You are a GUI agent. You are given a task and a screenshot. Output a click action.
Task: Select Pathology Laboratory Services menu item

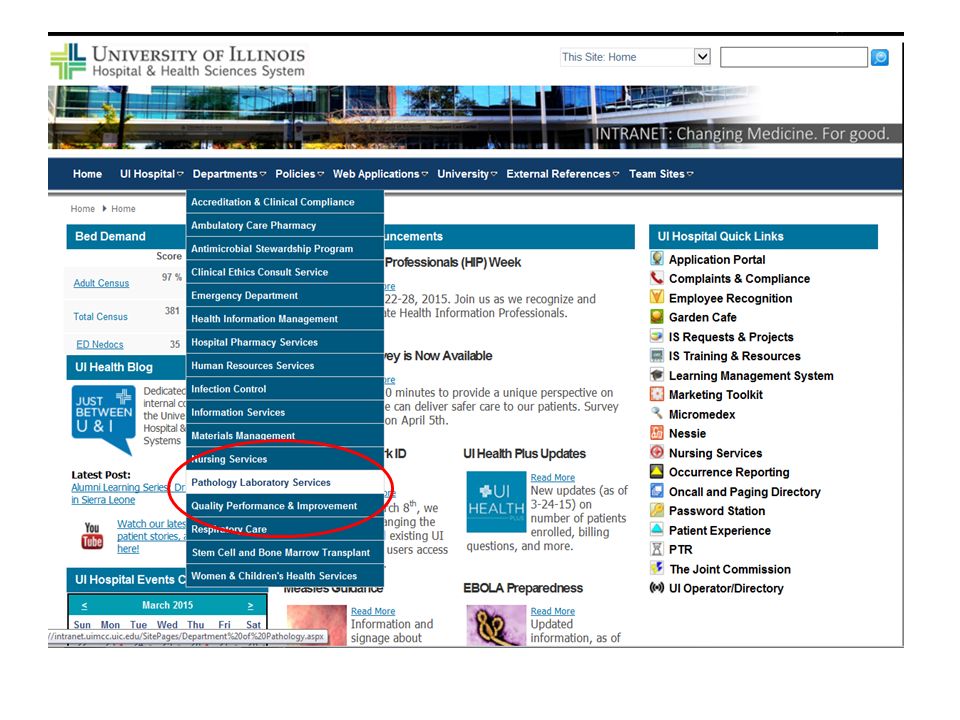pos(285,482)
